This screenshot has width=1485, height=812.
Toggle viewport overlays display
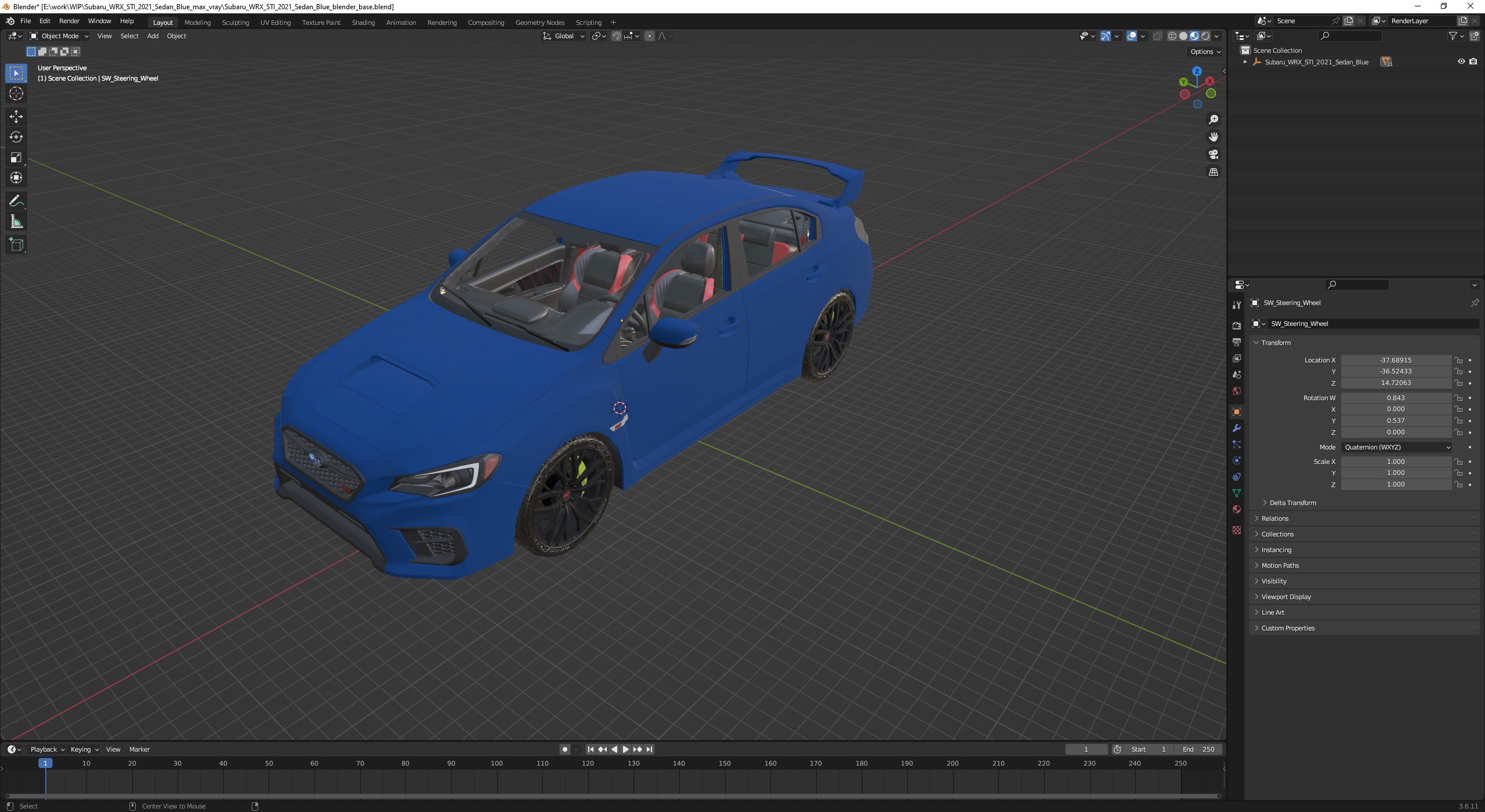[1131, 36]
